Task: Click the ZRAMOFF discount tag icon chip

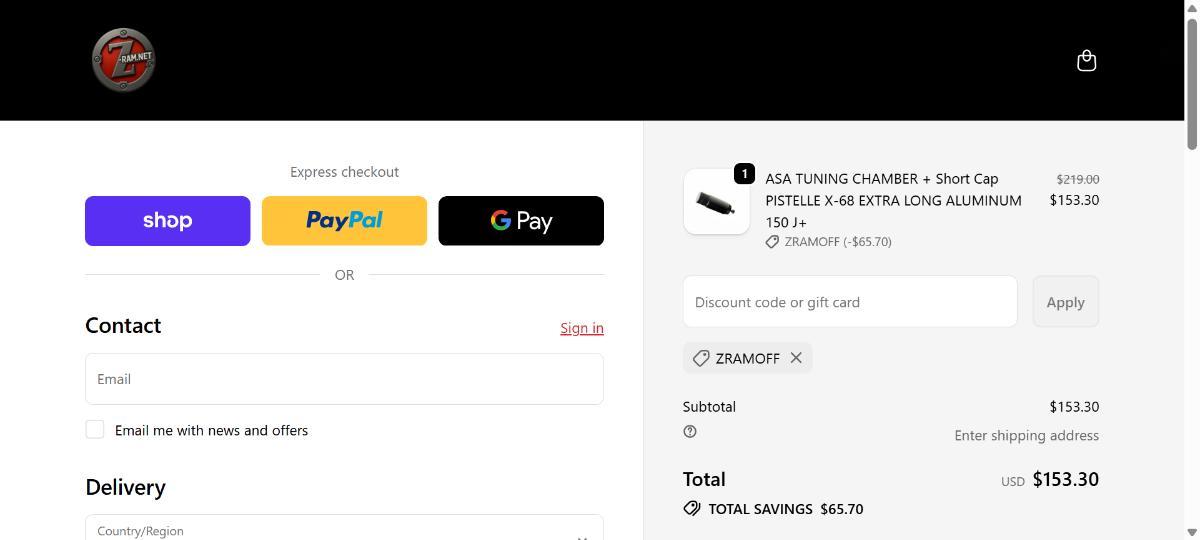Action: [701, 358]
